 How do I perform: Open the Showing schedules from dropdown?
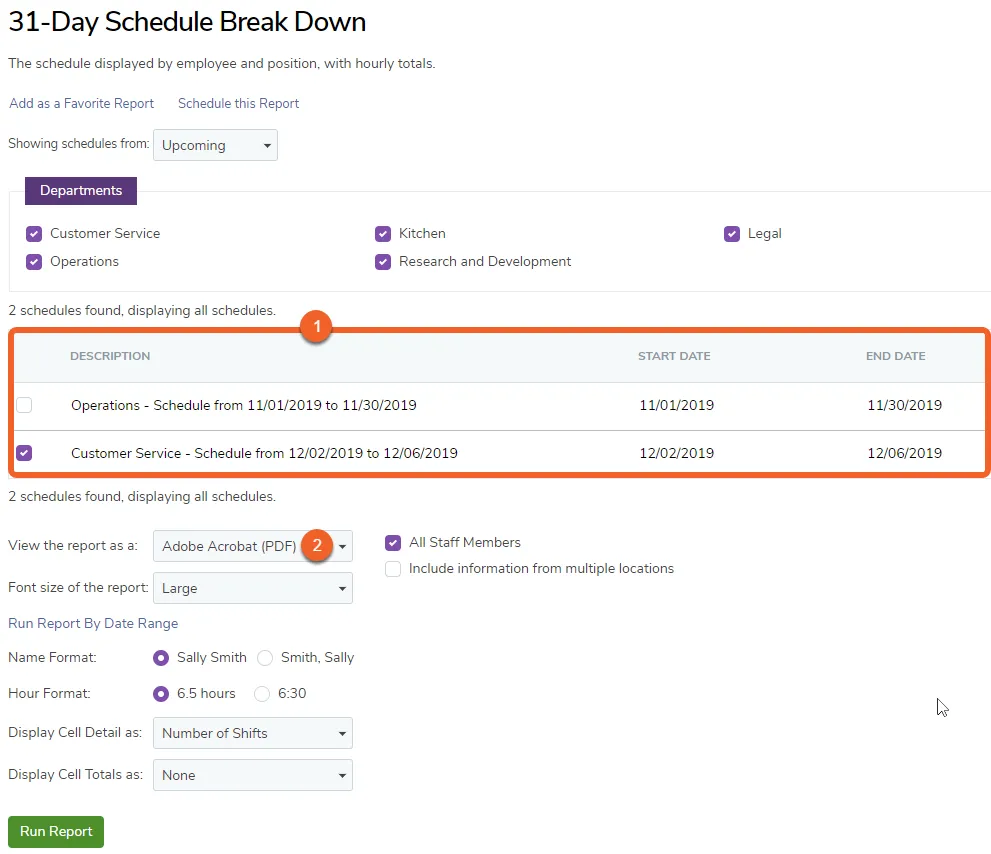point(215,145)
